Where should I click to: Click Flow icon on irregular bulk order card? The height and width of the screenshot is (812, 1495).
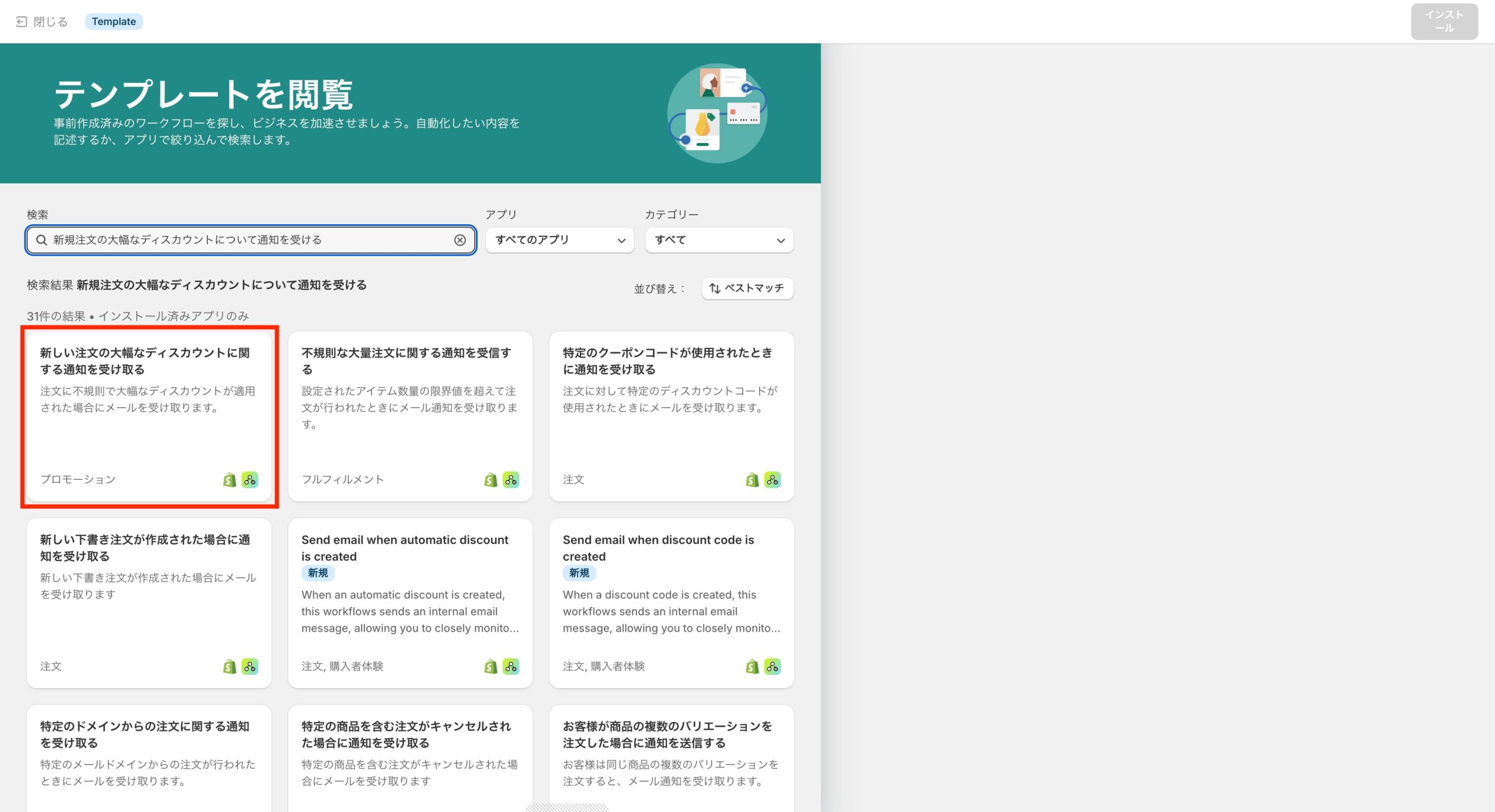511,480
